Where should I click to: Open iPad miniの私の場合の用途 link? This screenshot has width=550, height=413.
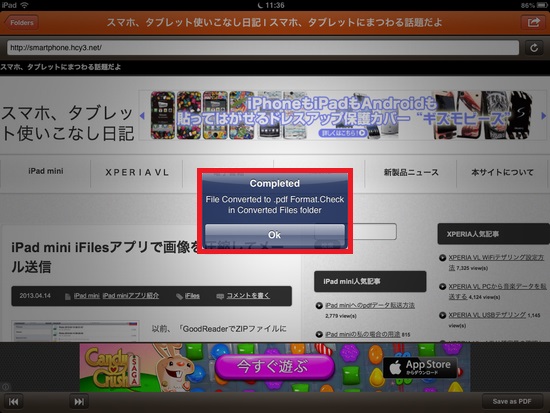pos(362,334)
